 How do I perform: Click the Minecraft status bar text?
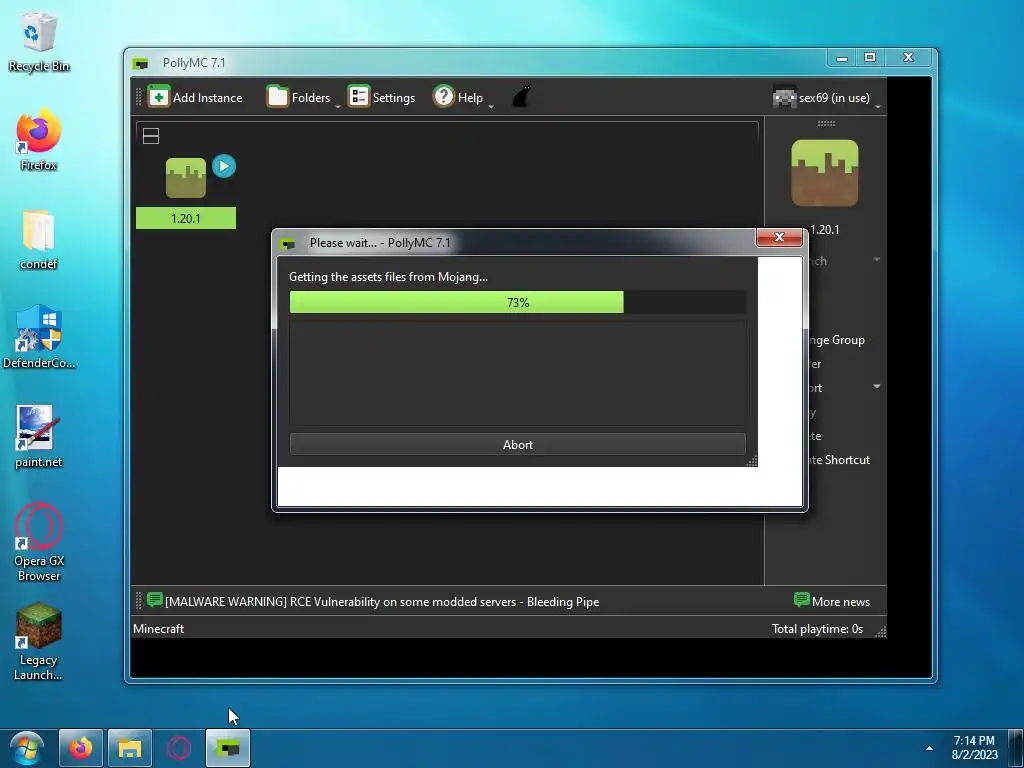pos(159,629)
